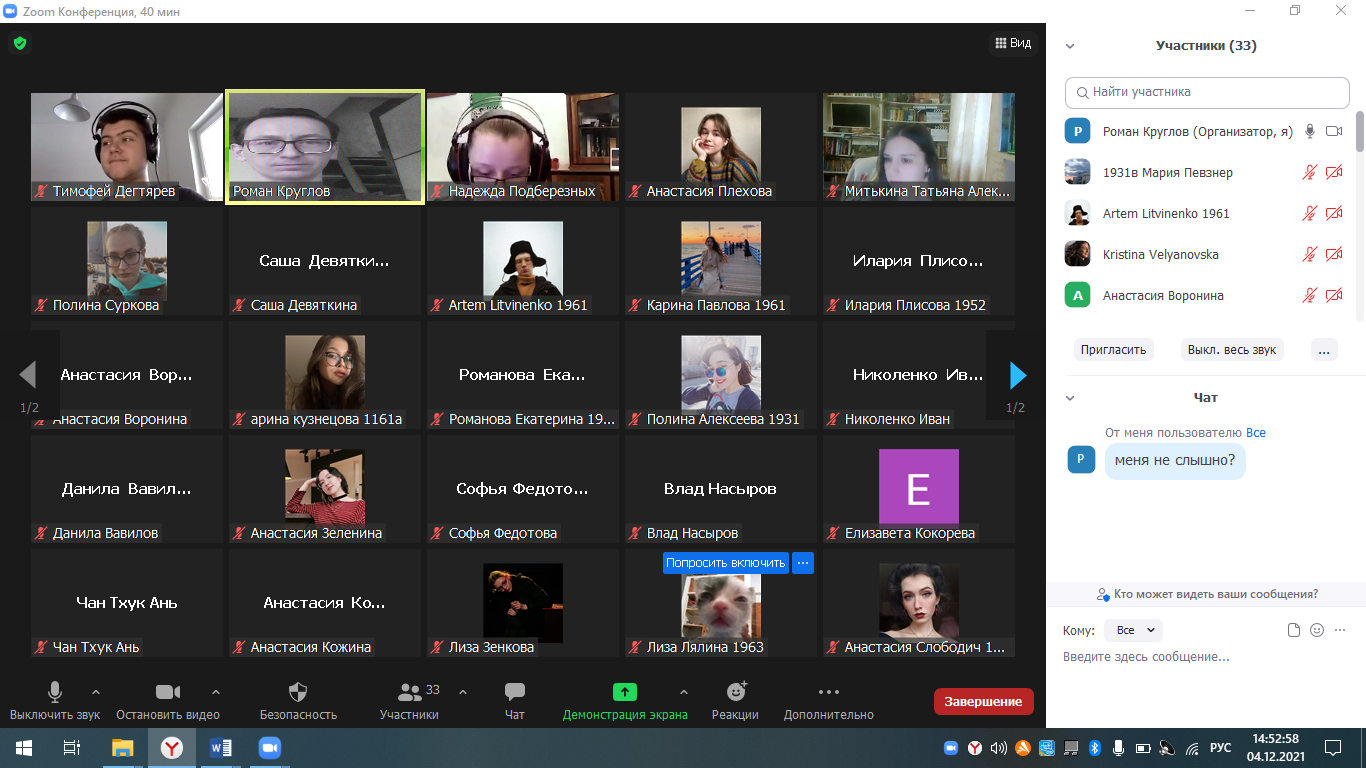
Task: Click the РУС language indicator
Action: 1221,748
